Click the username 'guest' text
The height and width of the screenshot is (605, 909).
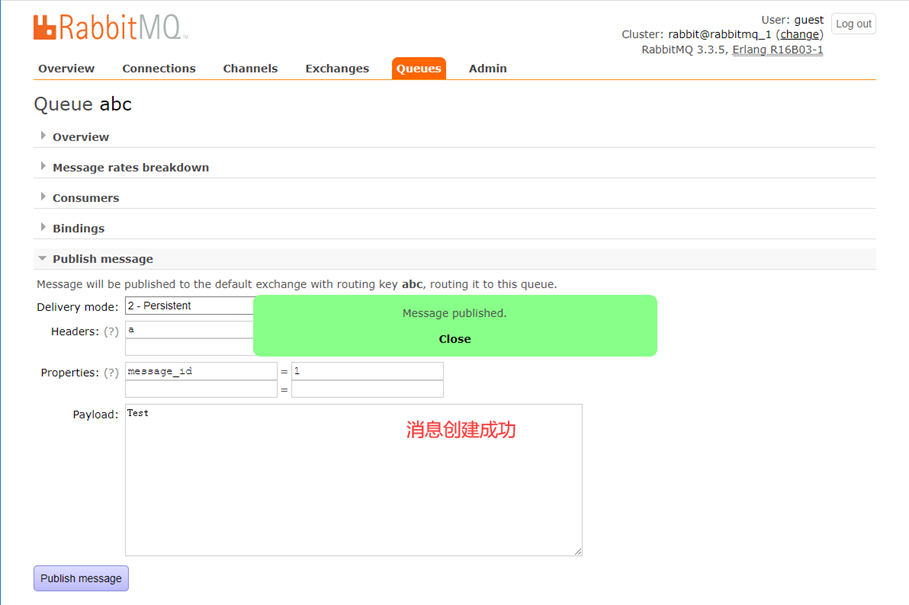(809, 20)
